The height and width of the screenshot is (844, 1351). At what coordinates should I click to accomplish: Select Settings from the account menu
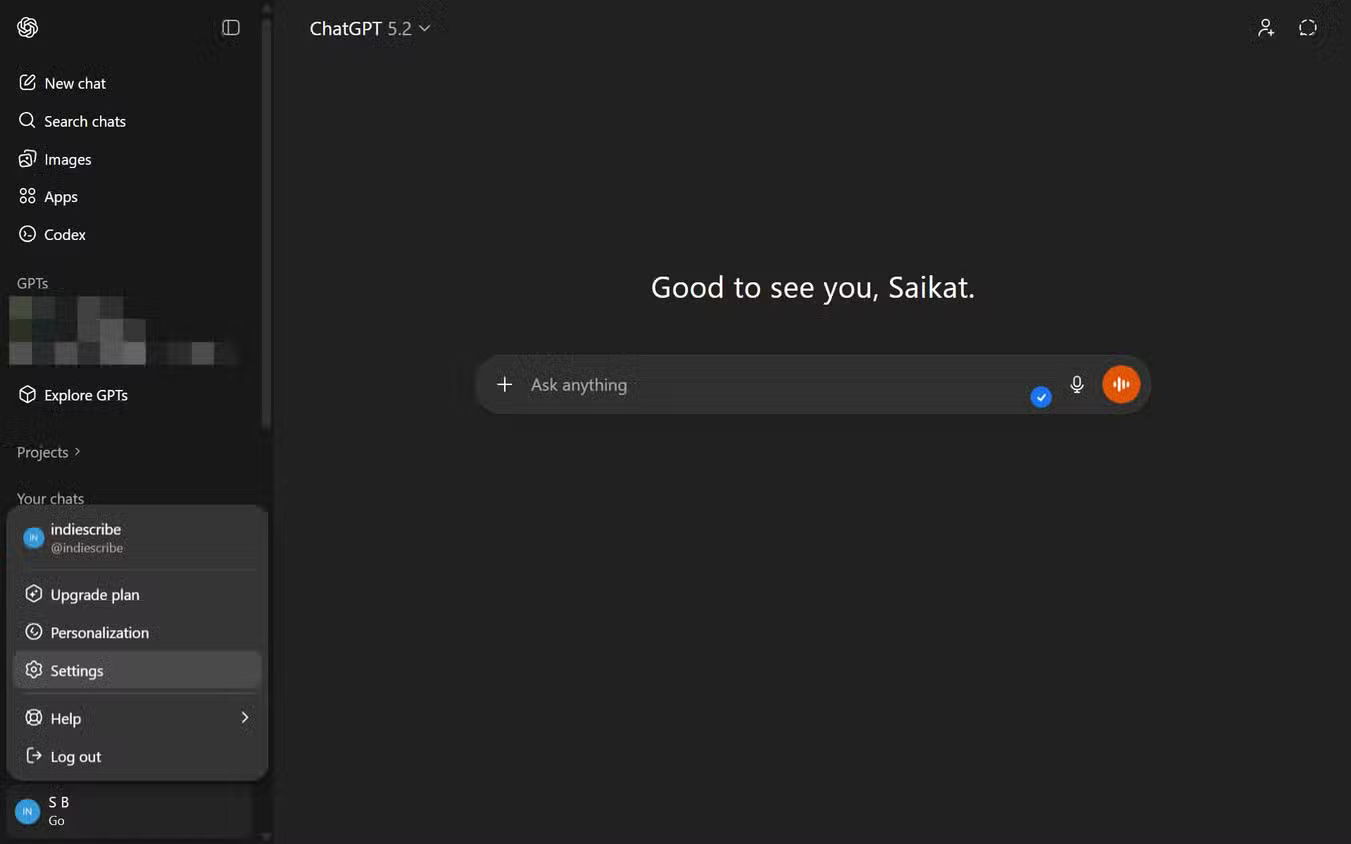pos(77,671)
